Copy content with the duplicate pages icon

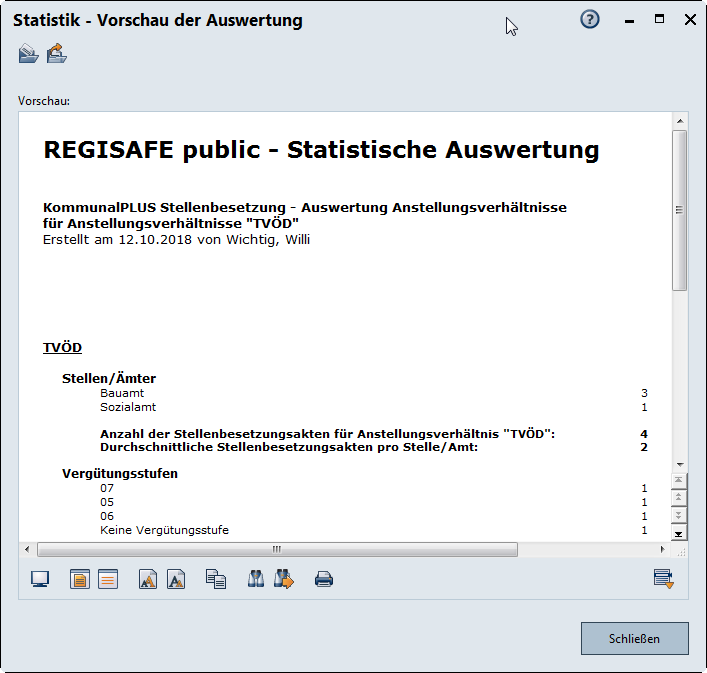coord(215,579)
